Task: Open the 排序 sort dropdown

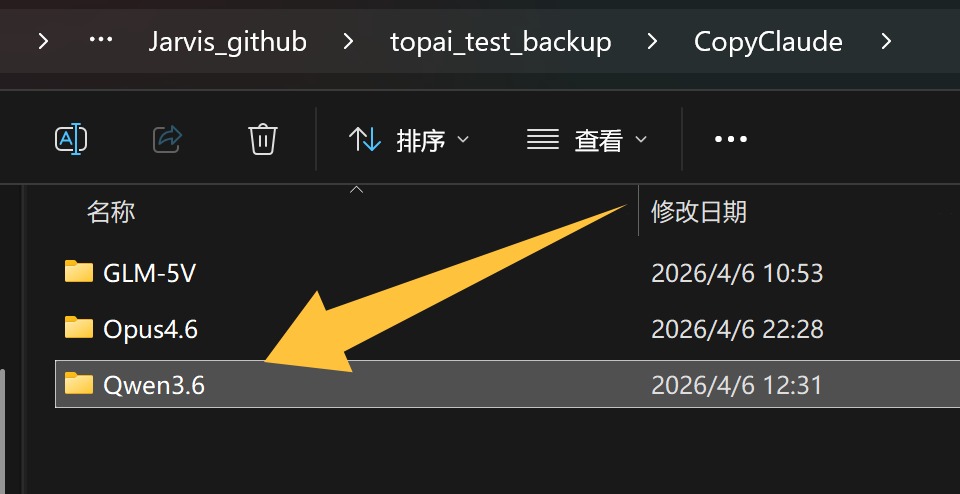Action: pyautogui.click(x=408, y=140)
